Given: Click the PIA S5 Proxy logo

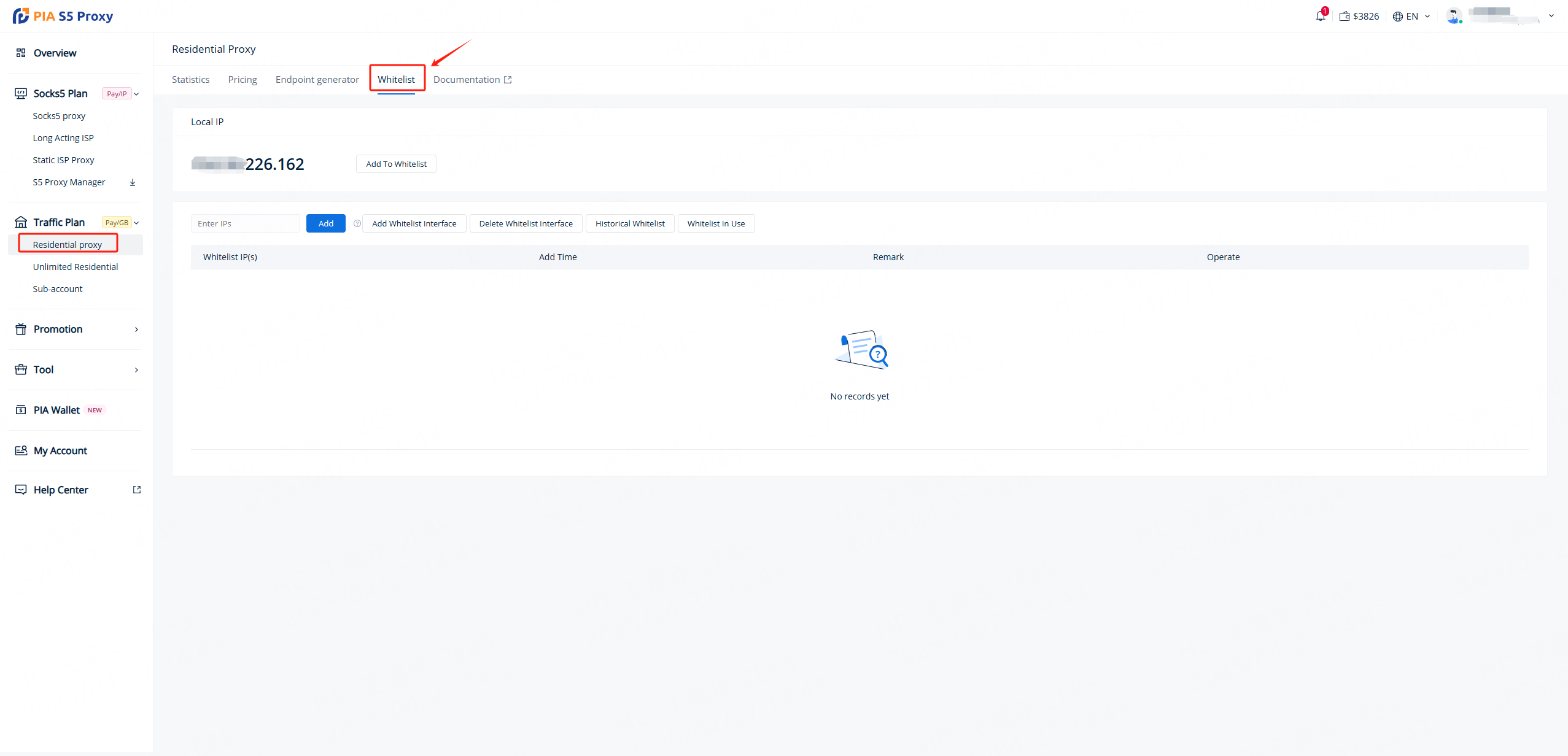Looking at the screenshot, I should click(x=63, y=16).
